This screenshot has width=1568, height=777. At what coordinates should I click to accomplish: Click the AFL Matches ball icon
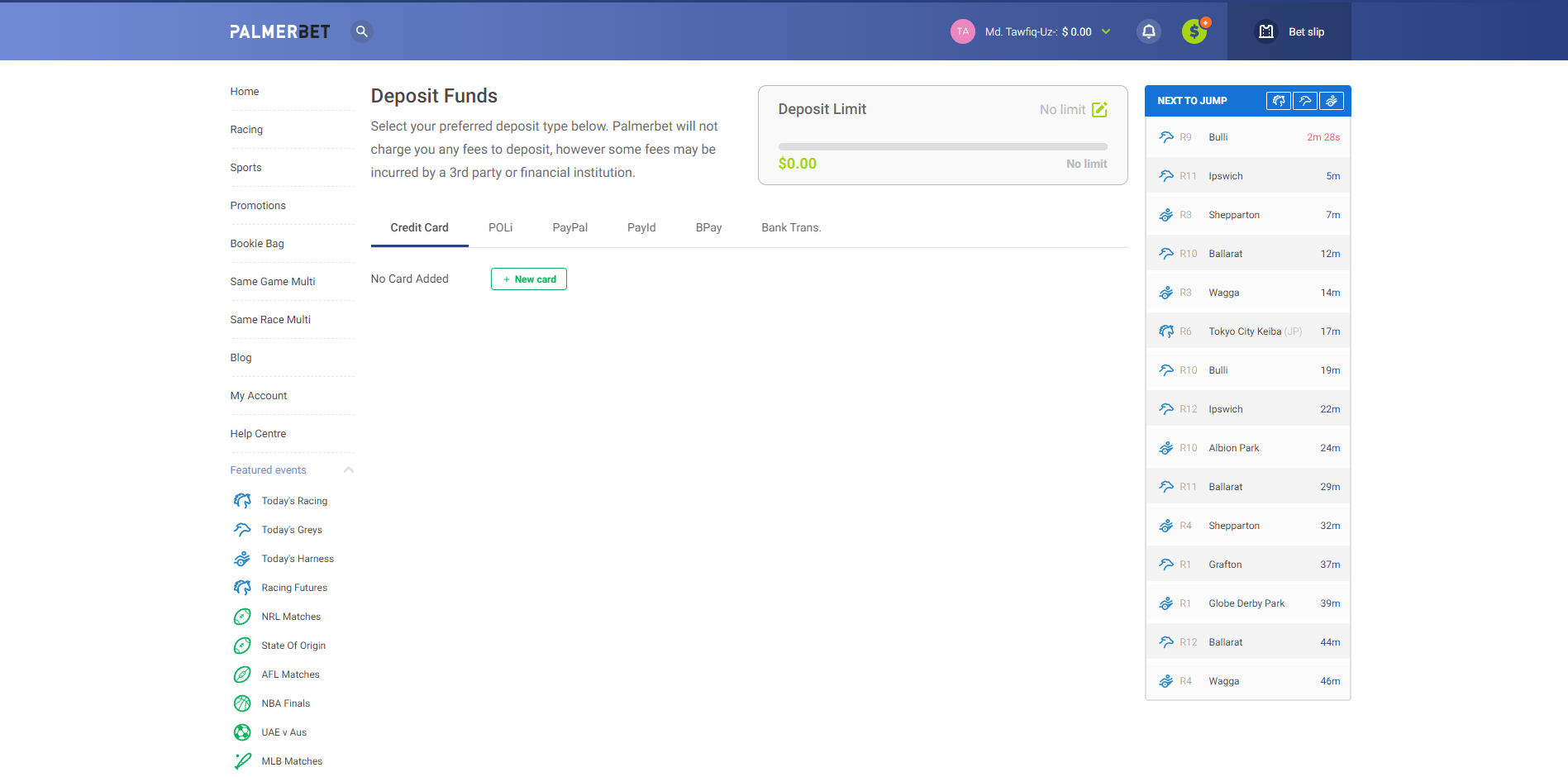click(x=242, y=675)
